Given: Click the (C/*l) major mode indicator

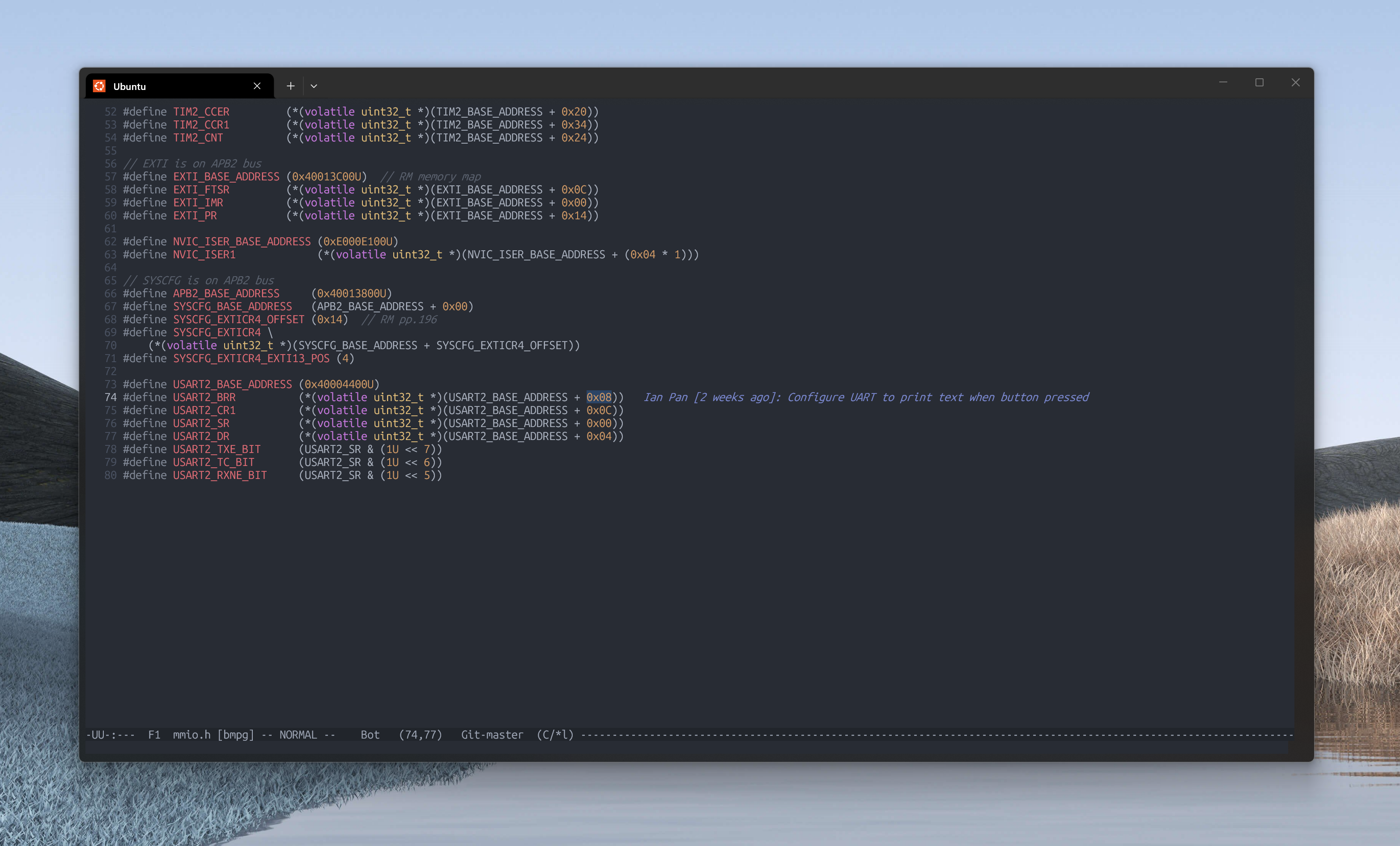Looking at the screenshot, I should (x=555, y=735).
